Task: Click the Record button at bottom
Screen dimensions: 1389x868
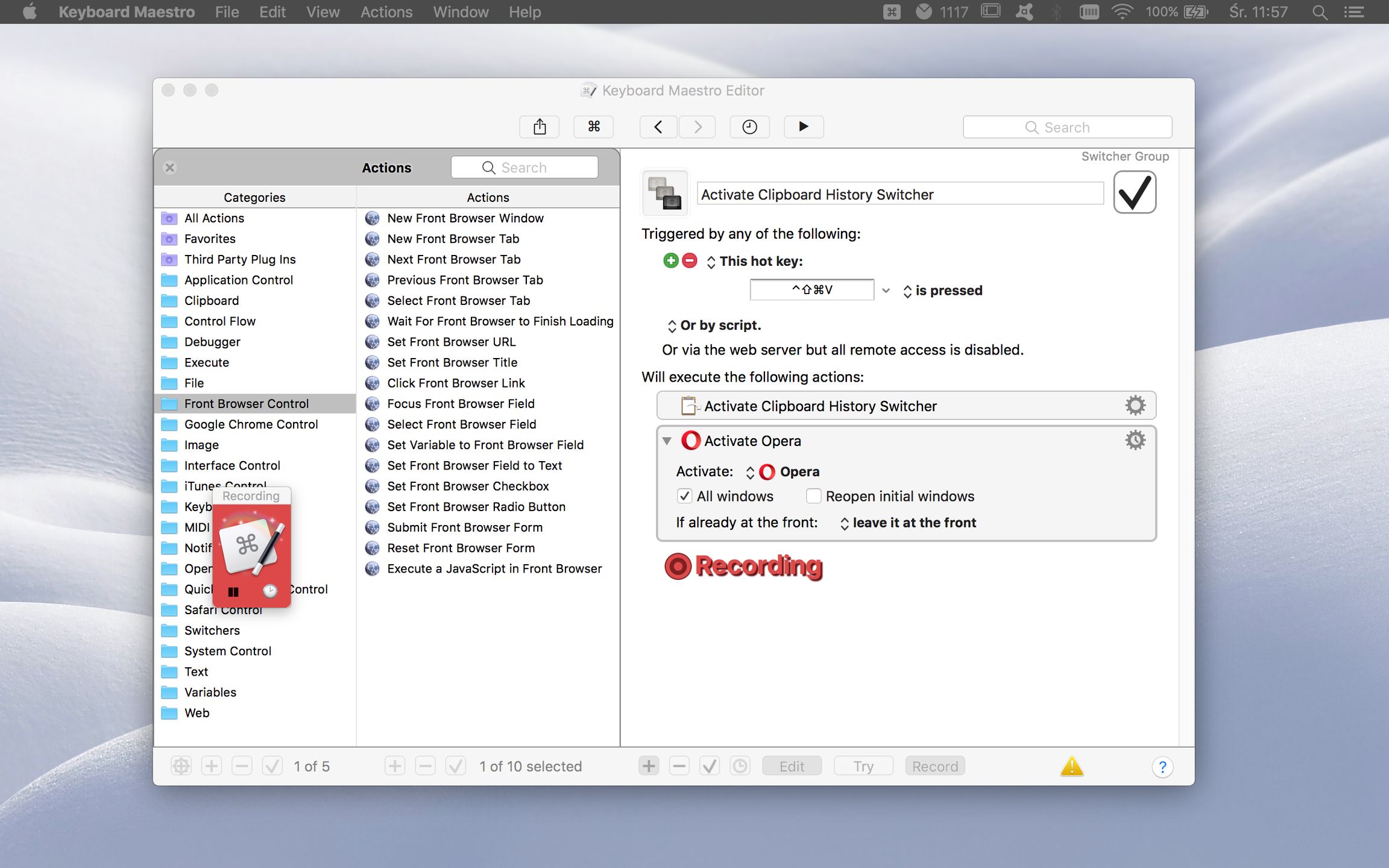Action: click(934, 766)
